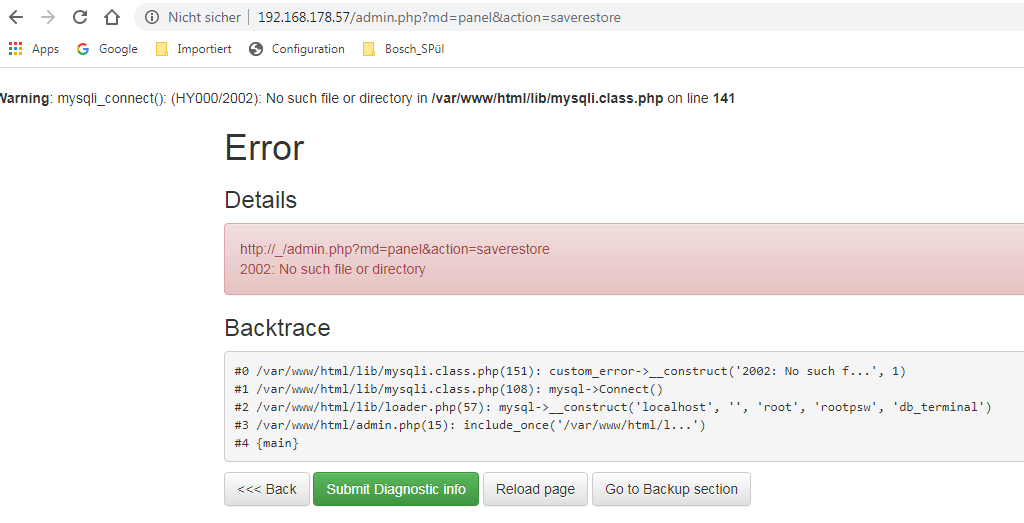Image resolution: width=1024 pixels, height=523 pixels.
Task: Click Go to Backup section button
Action: [671, 489]
